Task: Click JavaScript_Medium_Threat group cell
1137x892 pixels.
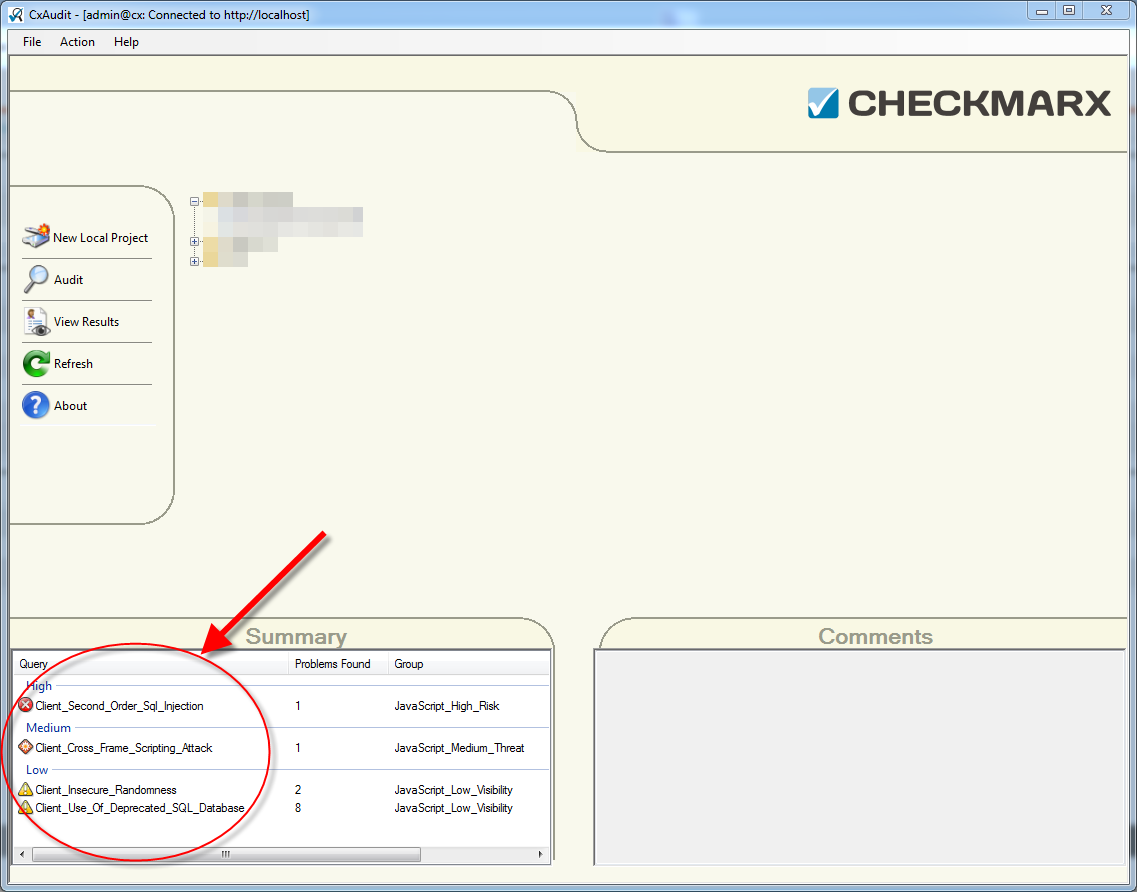Action: [x=459, y=748]
